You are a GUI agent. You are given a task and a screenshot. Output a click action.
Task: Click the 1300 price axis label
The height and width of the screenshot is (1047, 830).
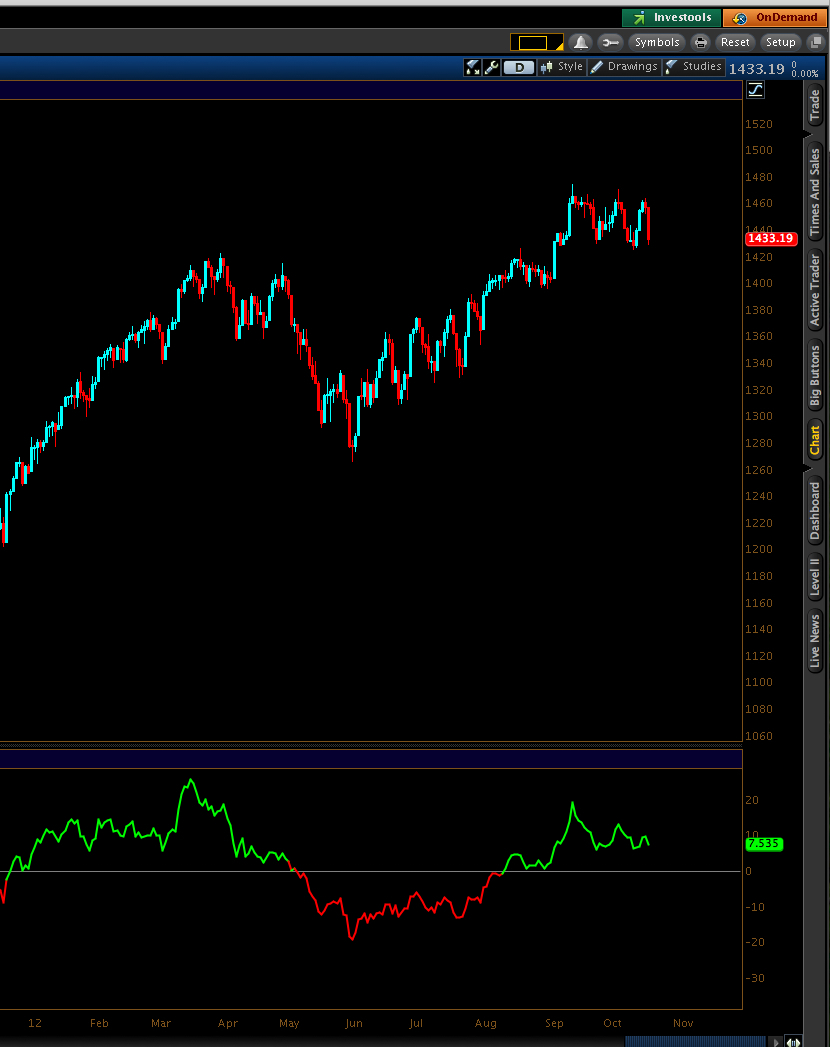click(x=759, y=416)
